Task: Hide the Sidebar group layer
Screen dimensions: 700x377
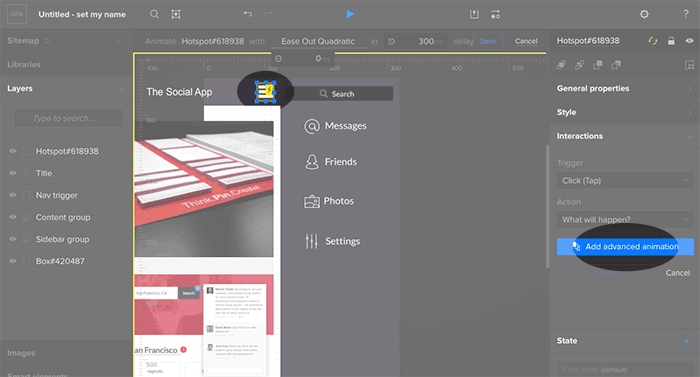Action: click(x=12, y=239)
